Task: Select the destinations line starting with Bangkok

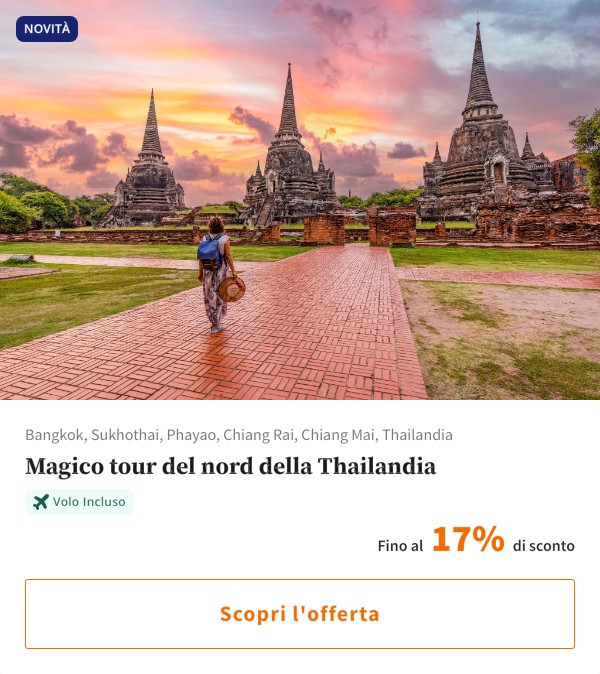Action: 238,435
